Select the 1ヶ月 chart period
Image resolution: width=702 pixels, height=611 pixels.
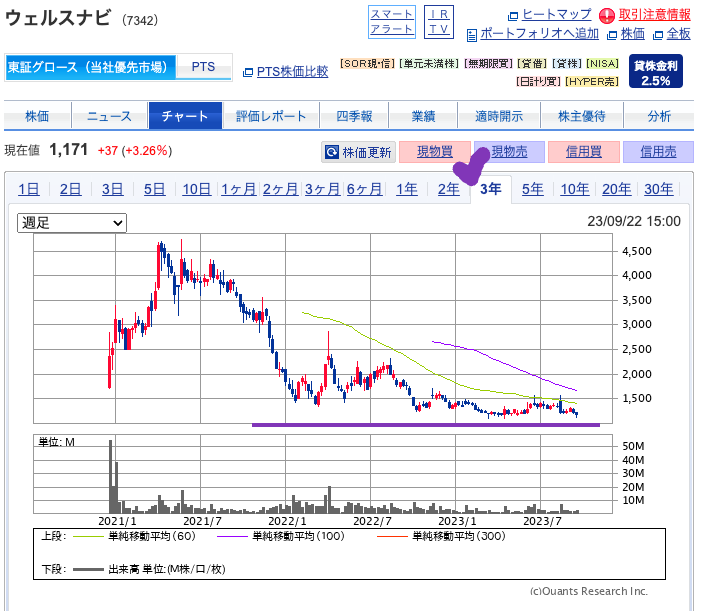[239, 189]
